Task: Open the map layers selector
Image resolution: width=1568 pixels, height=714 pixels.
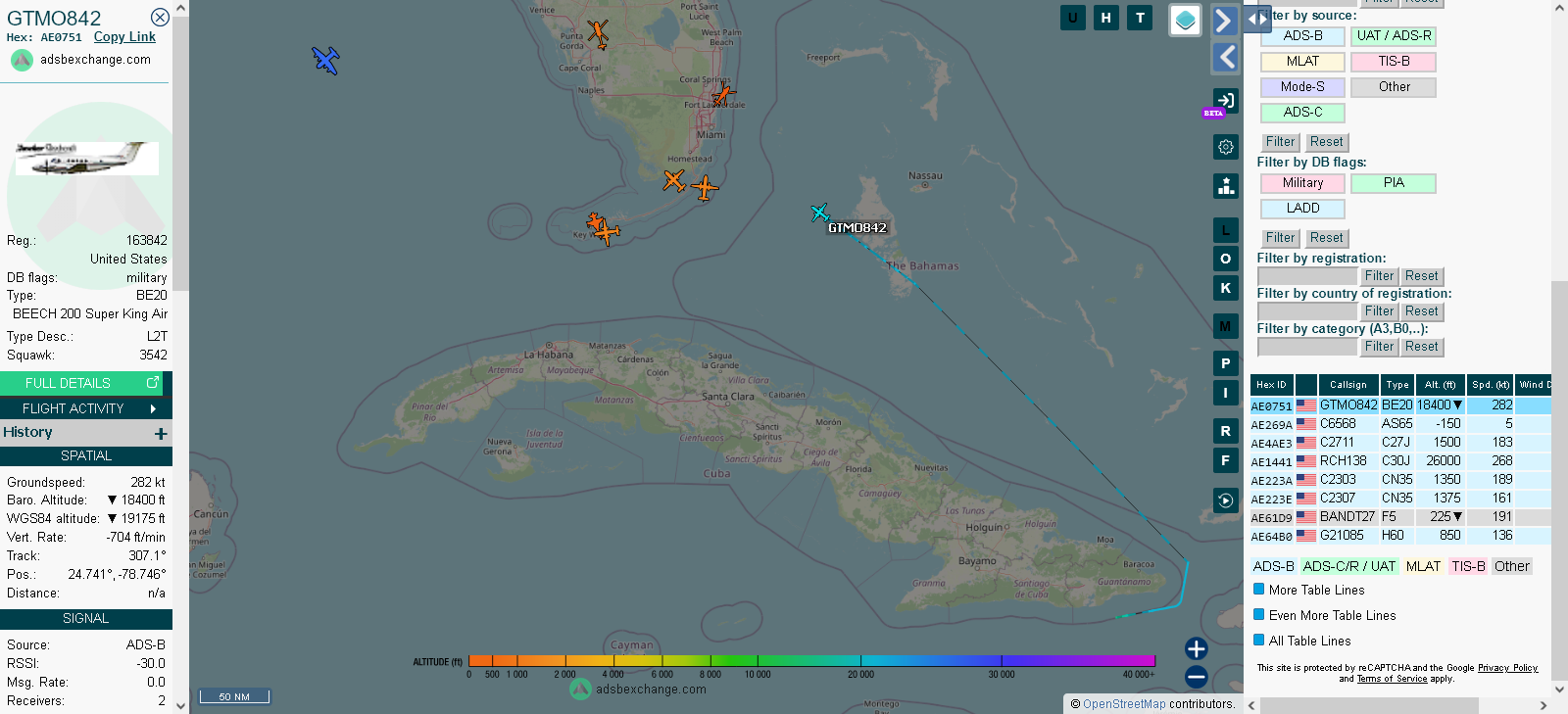Action: click(1186, 20)
